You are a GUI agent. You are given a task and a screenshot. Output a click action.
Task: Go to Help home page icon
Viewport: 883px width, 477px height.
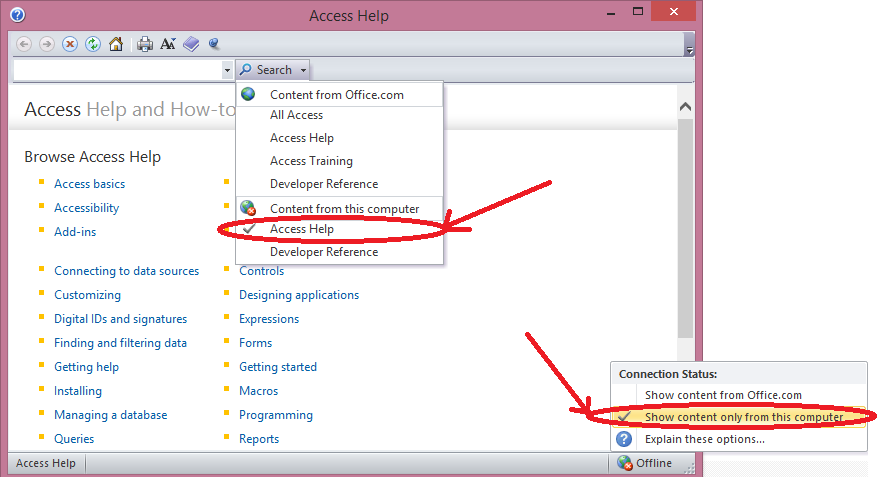click(x=116, y=44)
